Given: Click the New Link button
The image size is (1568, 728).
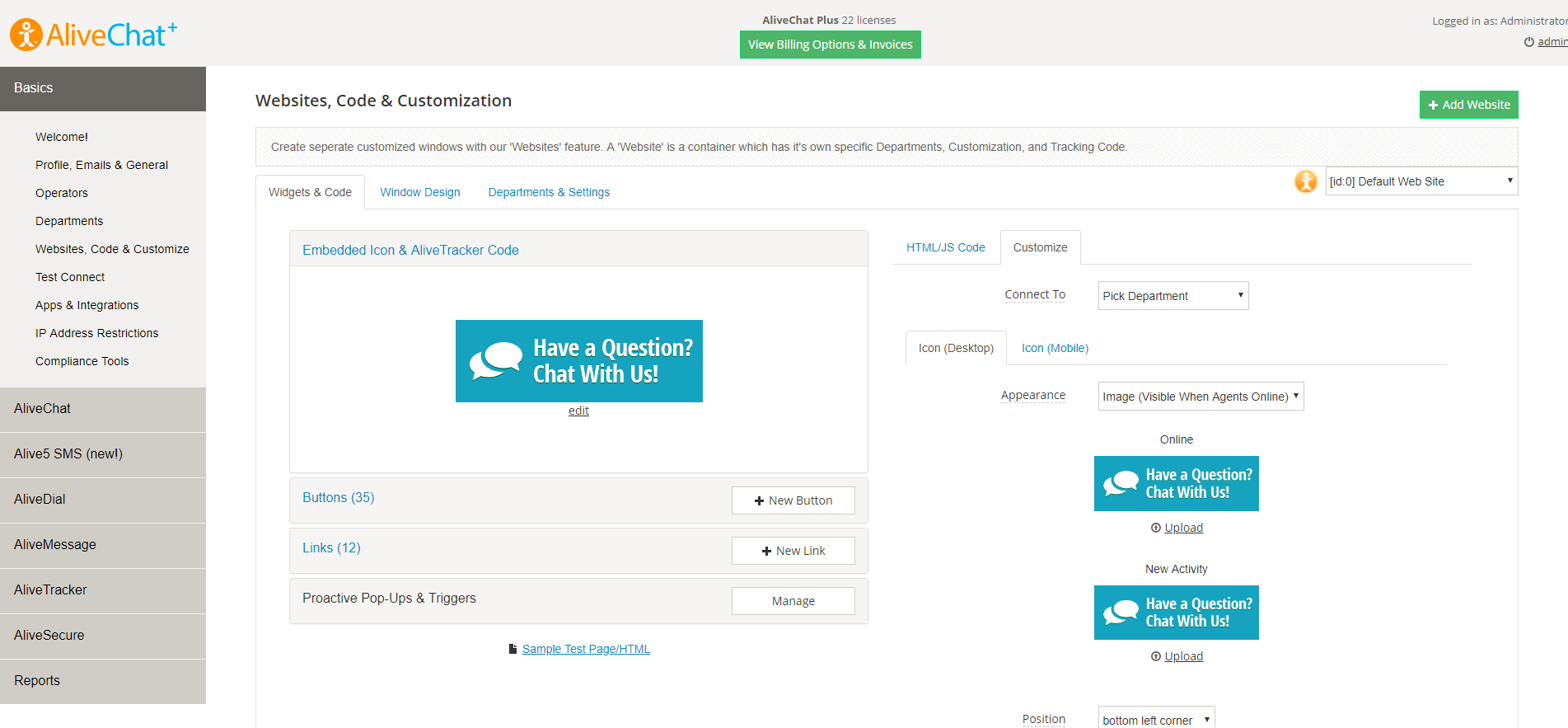Looking at the screenshot, I should coord(793,551).
